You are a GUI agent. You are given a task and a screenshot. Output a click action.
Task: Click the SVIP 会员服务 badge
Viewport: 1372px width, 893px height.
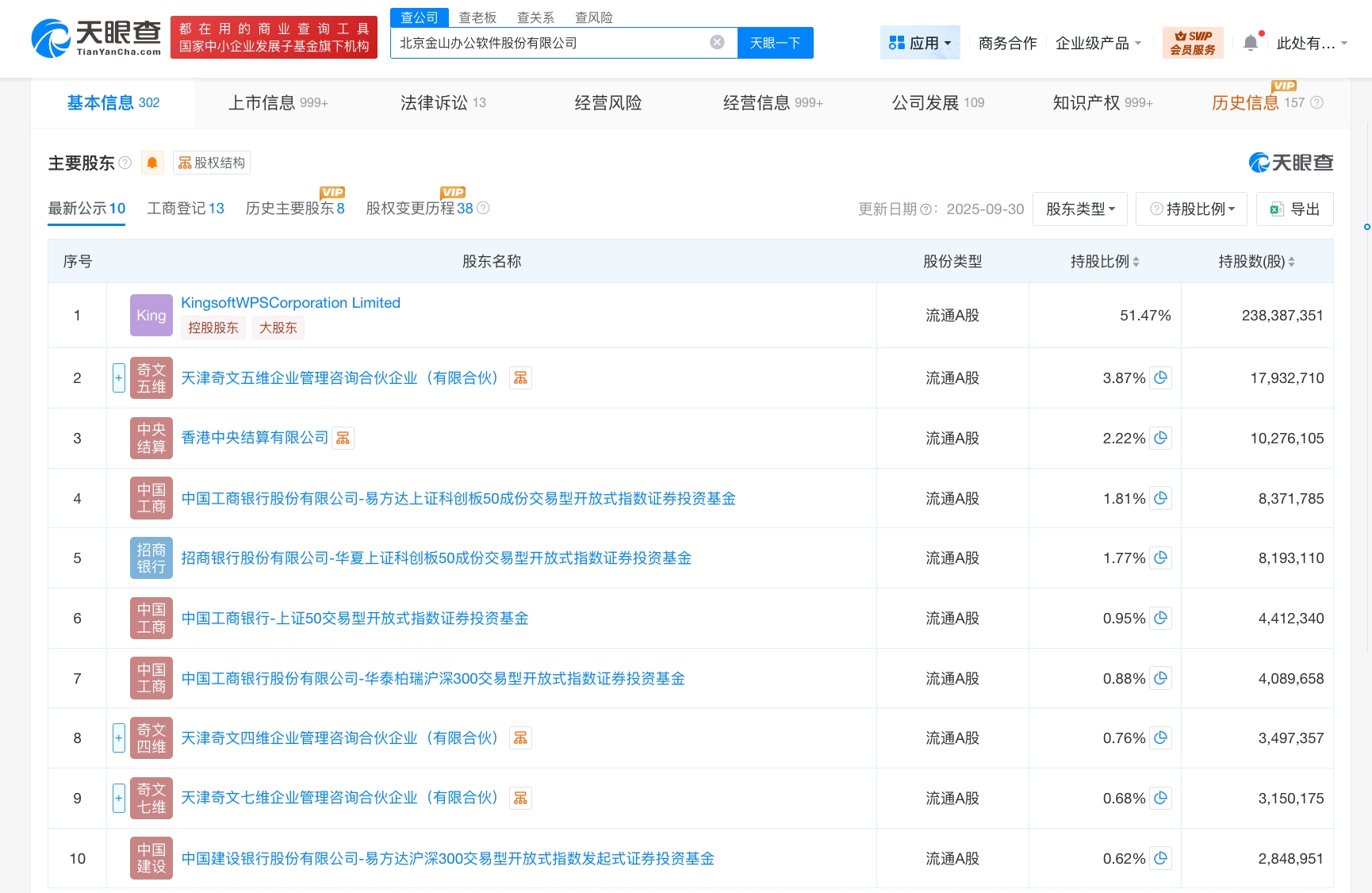[1192, 41]
